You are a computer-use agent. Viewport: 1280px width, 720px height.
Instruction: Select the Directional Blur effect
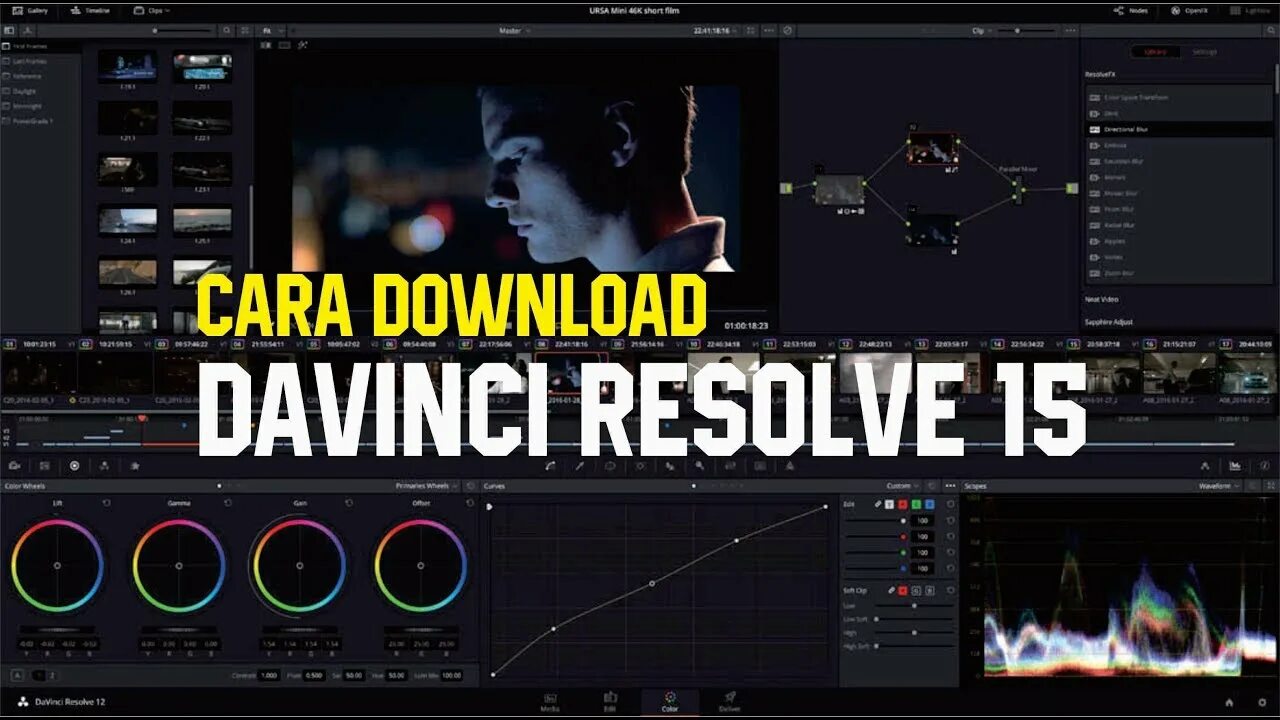coord(1180,129)
